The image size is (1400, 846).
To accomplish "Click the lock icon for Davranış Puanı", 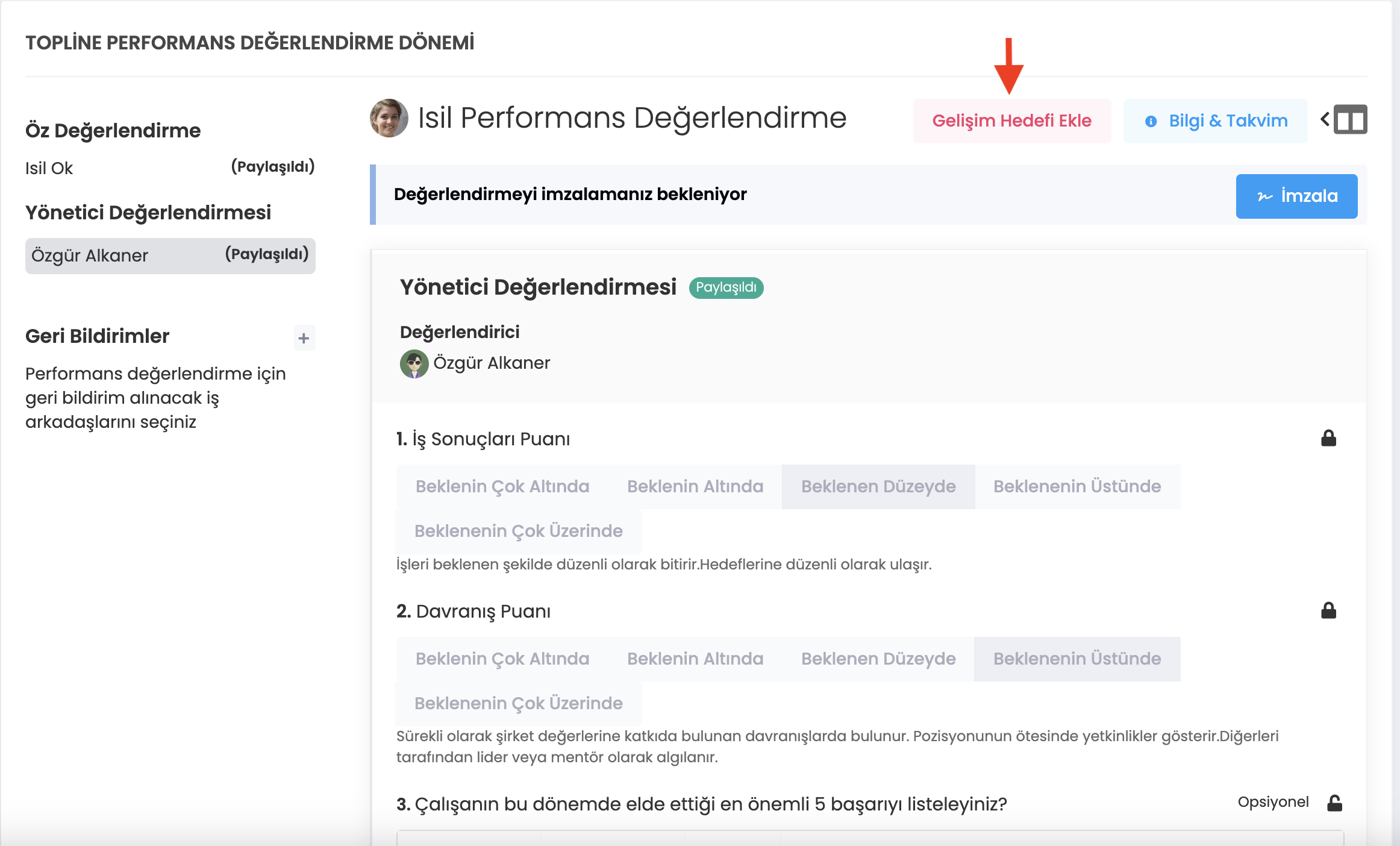I will click(x=1328, y=610).
